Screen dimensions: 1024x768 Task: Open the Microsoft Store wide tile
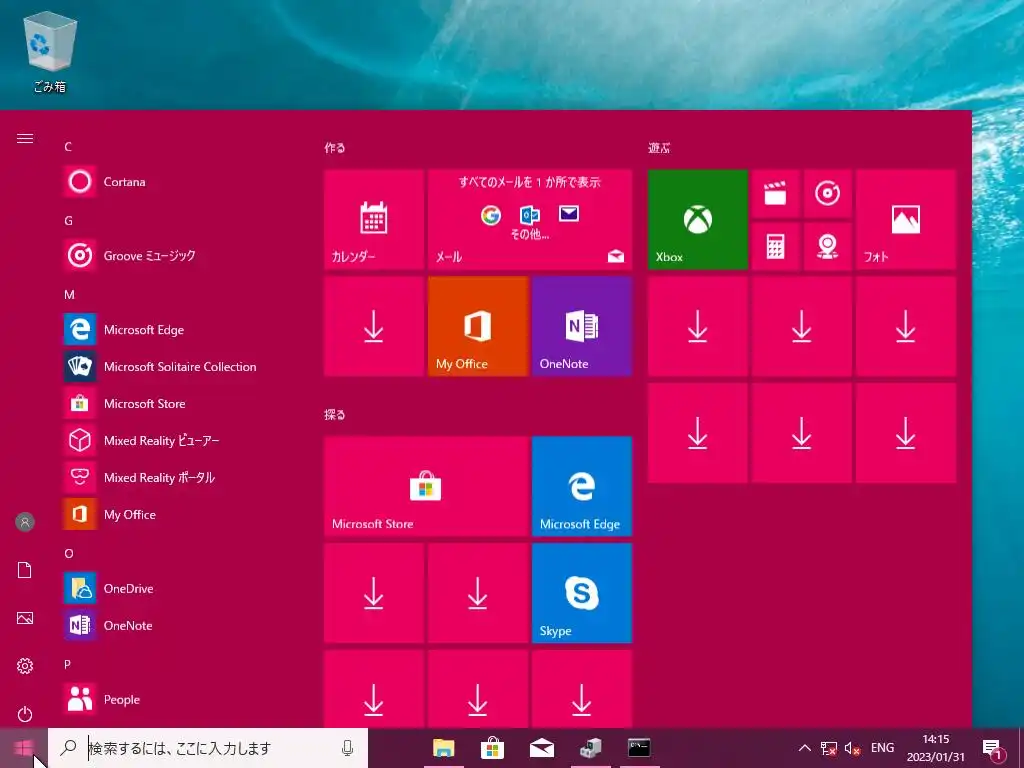(426, 486)
